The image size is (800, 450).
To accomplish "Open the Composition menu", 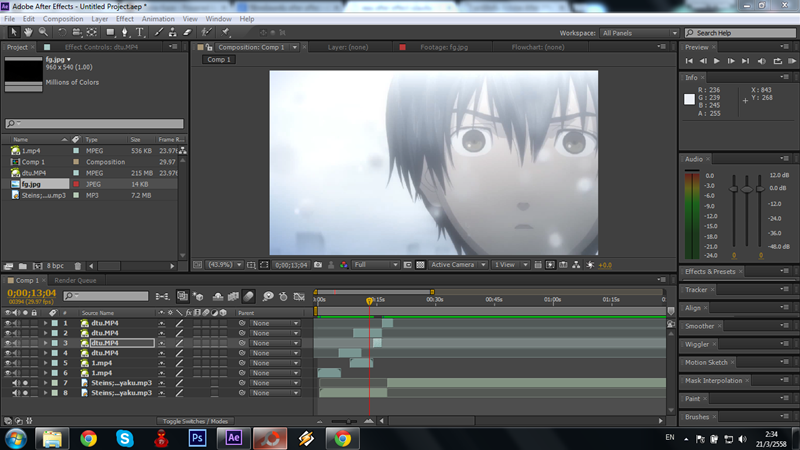I will [63, 19].
